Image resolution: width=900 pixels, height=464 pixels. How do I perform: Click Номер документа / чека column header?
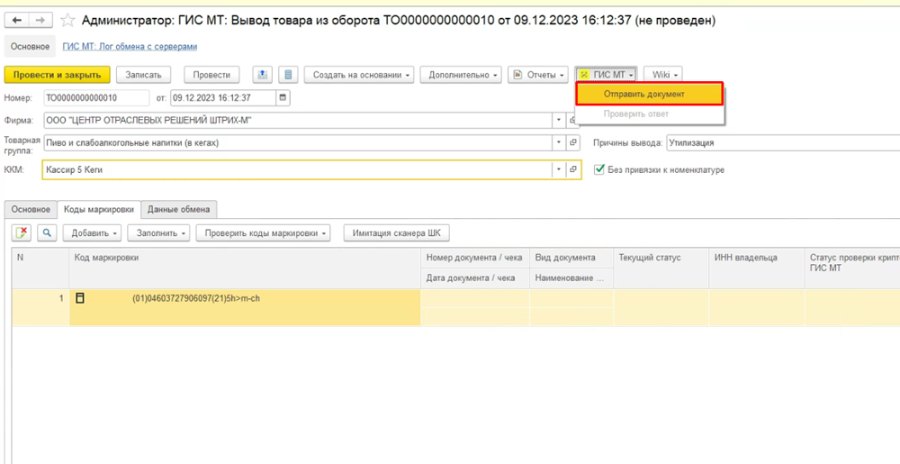point(475,258)
